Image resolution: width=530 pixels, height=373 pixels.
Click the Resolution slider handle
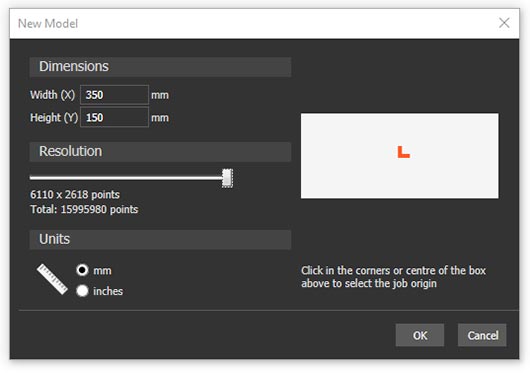(x=227, y=178)
